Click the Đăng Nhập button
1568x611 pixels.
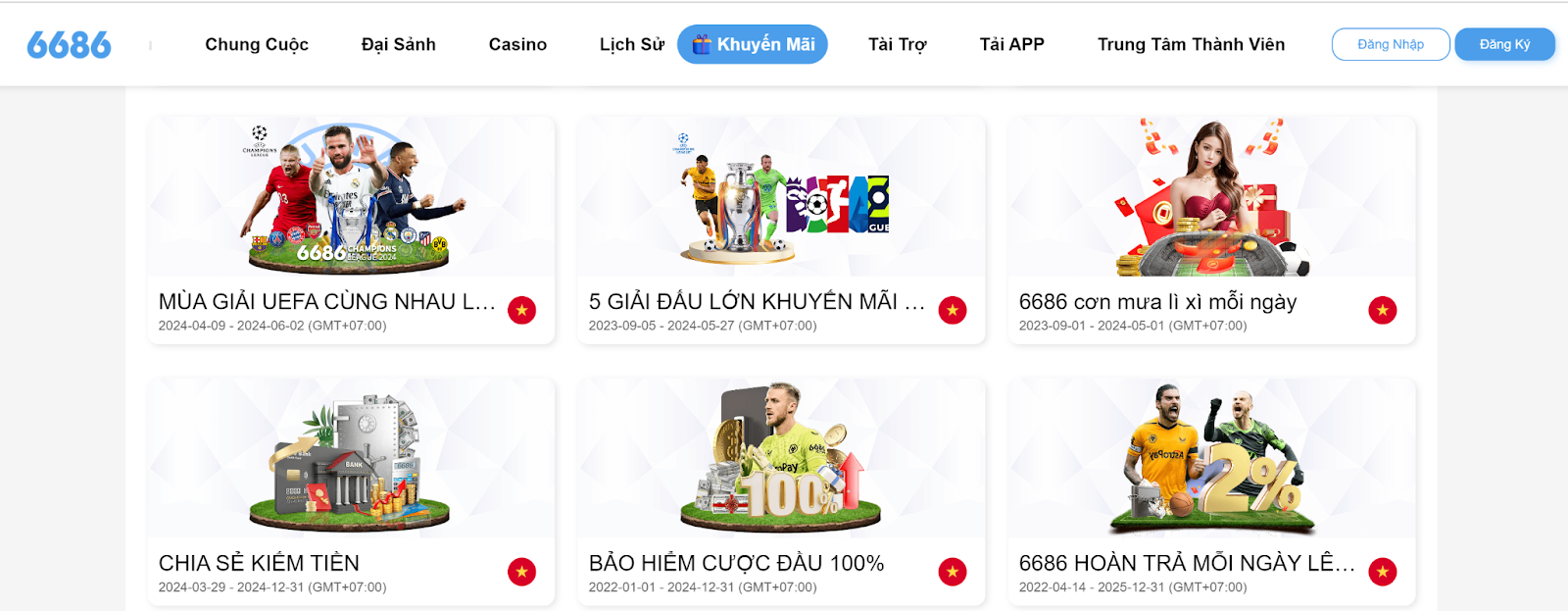(x=1391, y=44)
